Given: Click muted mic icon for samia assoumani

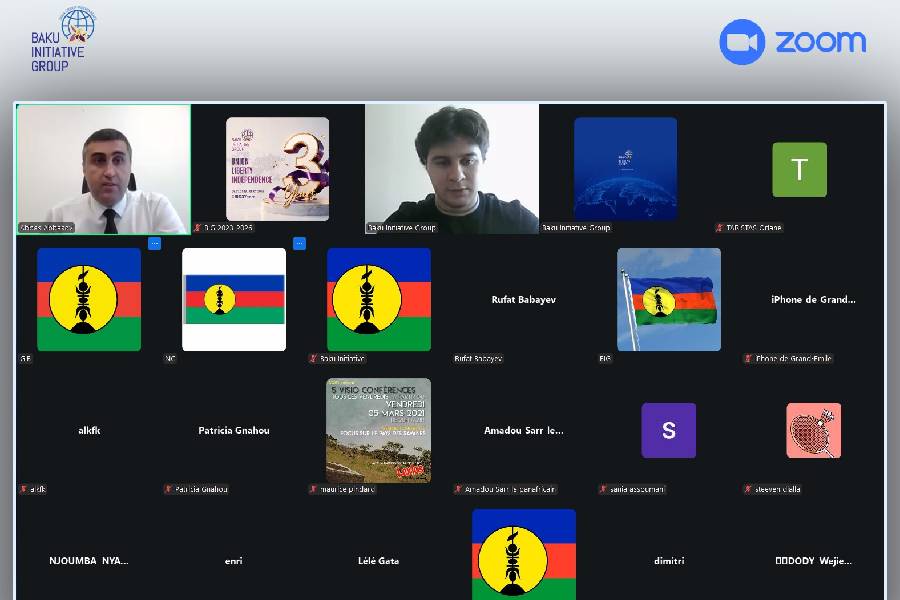Looking at the screenshot, I should [603, 489].
